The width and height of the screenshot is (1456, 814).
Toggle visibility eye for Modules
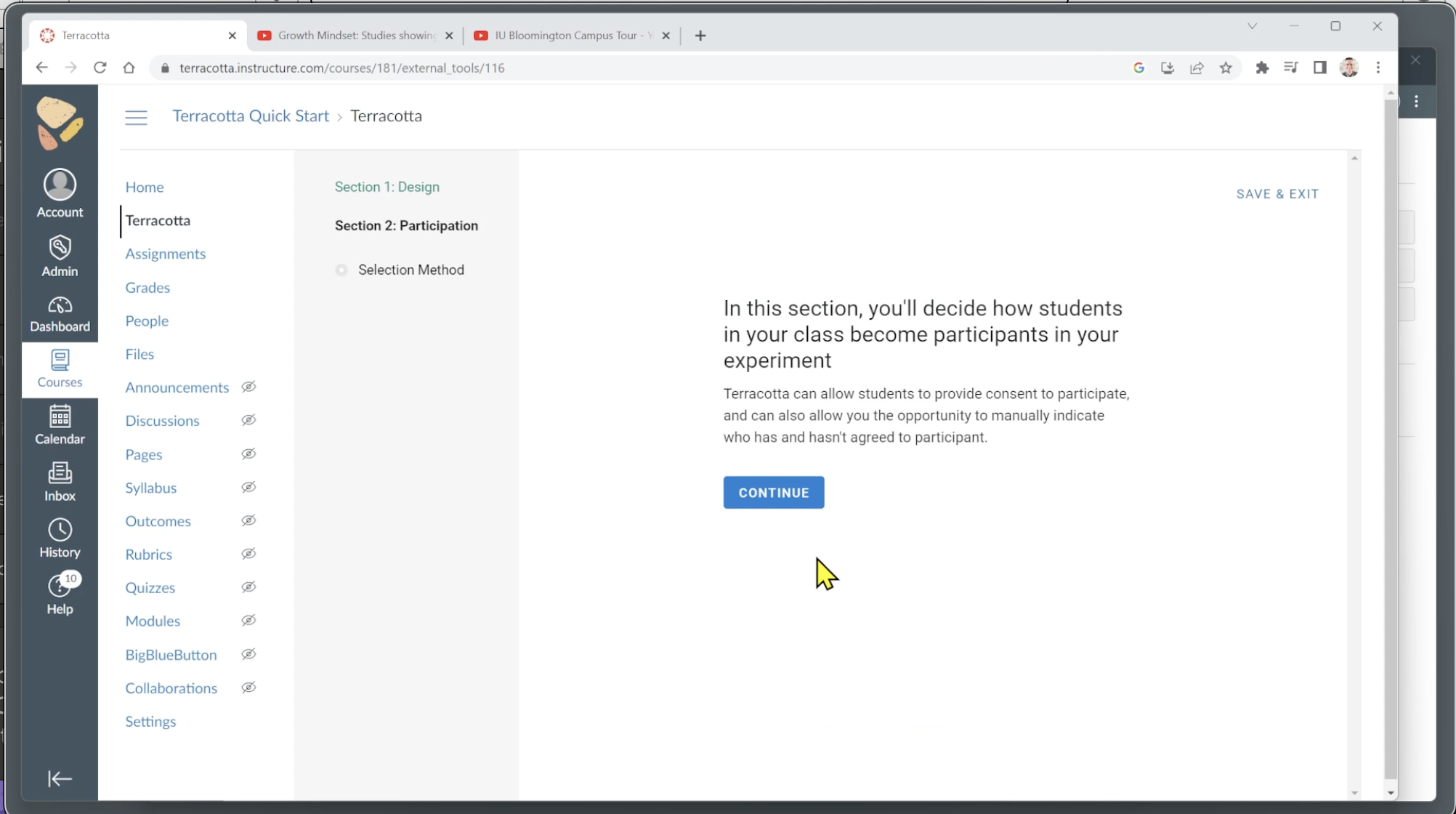click(248, 620)
